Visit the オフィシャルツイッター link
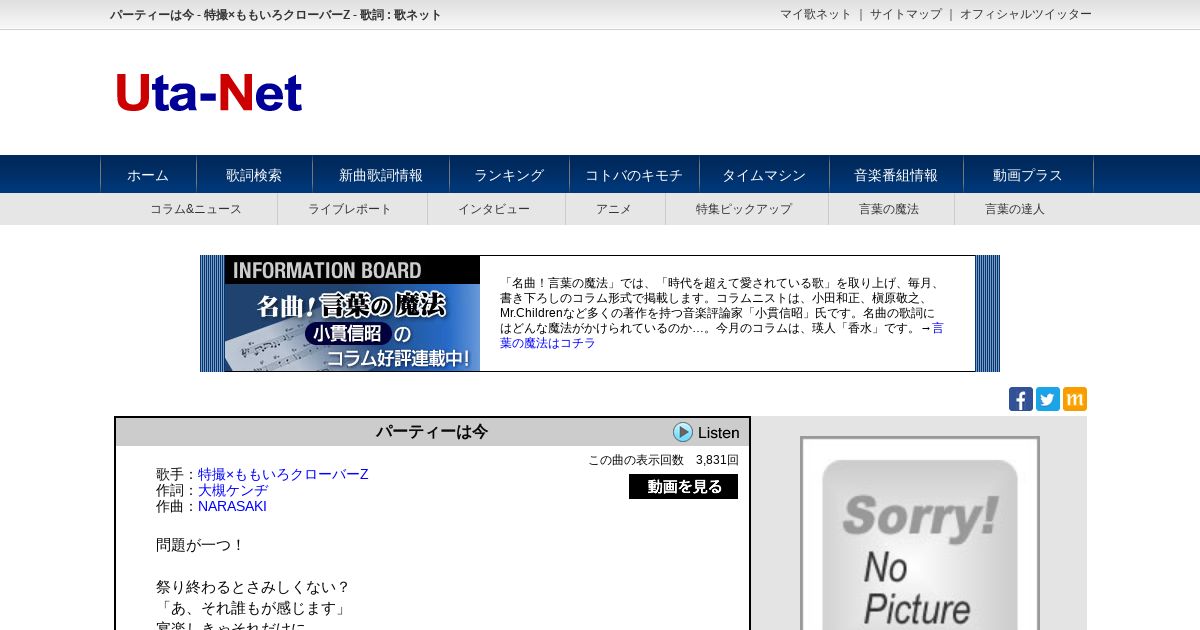1200x630 pixels. click(x=1026, y=14)
